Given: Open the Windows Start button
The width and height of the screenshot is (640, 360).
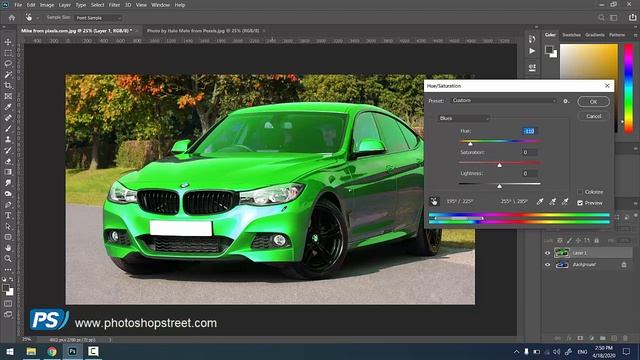Looking at the screenshot, I should point(9,351).
